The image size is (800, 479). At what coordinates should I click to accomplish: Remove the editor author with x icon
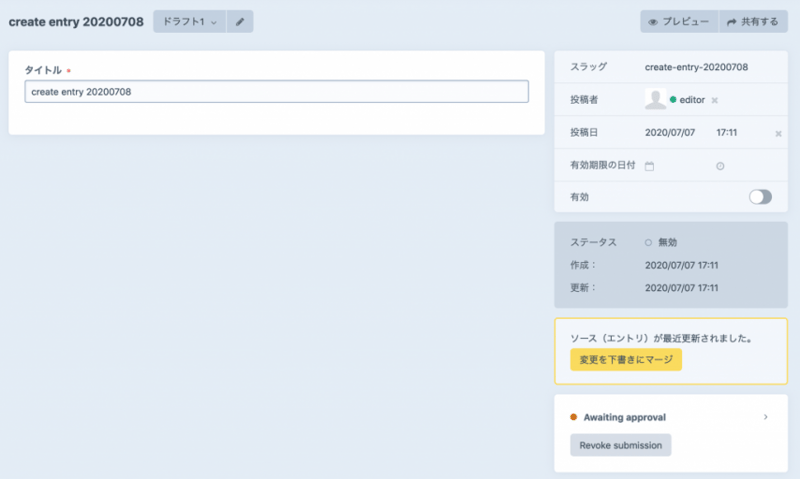click(x=714, y=100)
